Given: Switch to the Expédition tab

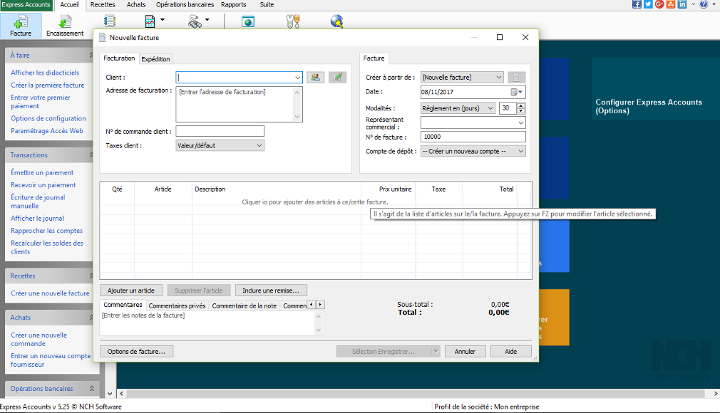Looking at the screenshot, I should 156,59.
